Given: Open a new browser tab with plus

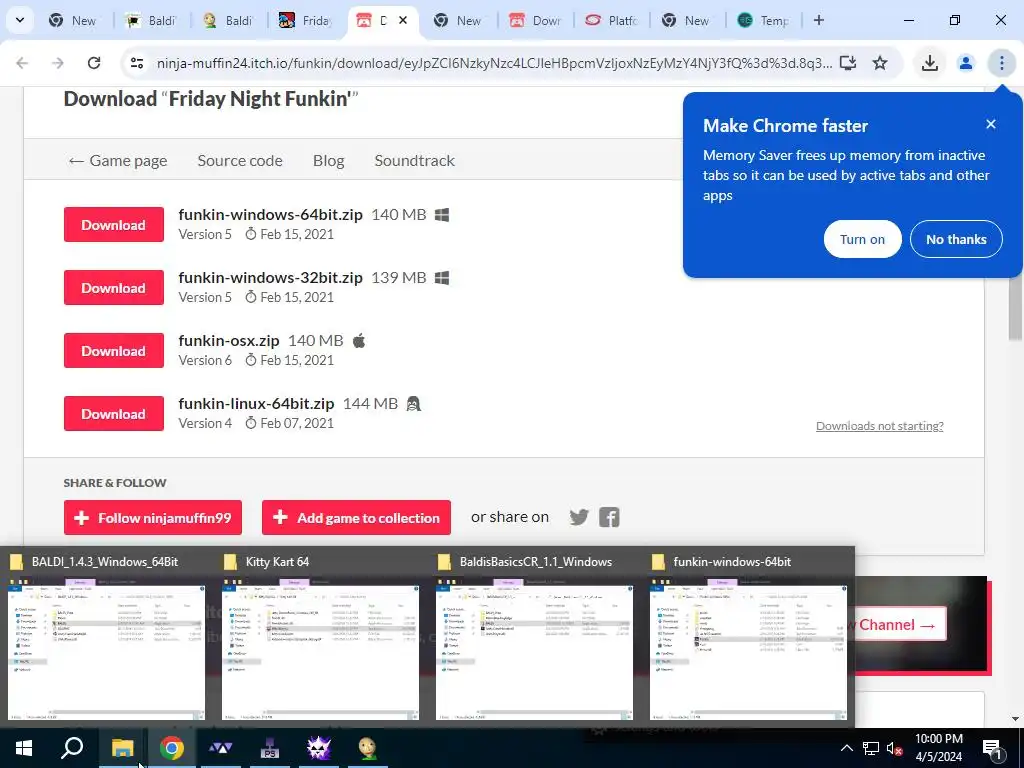Looking at the screenshot, I should [818, 20].
